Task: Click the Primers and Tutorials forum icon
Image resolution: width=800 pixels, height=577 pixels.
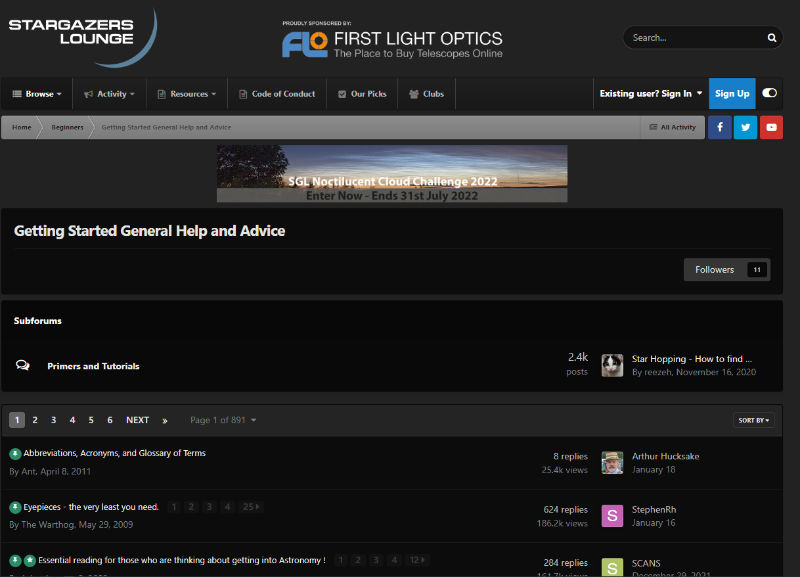Action: (x=23, y=366)
